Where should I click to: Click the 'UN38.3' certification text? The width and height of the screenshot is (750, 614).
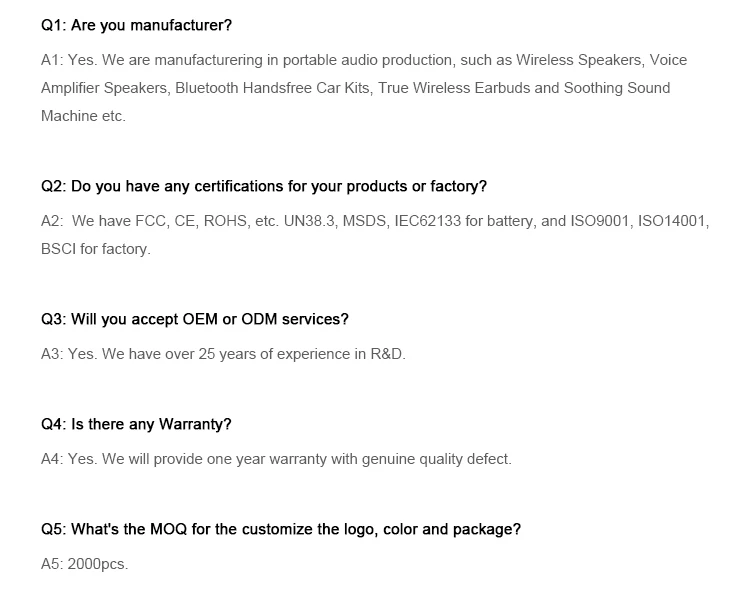tap(309, 221)
